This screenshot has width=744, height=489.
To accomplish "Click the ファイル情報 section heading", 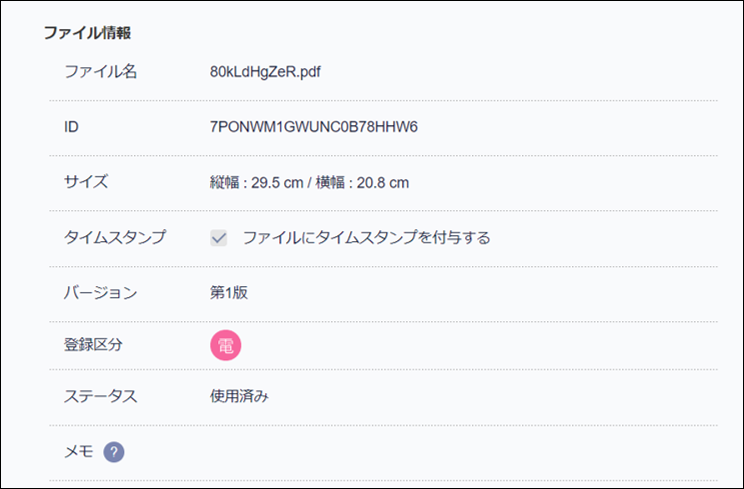I will [x=88, y=32].
